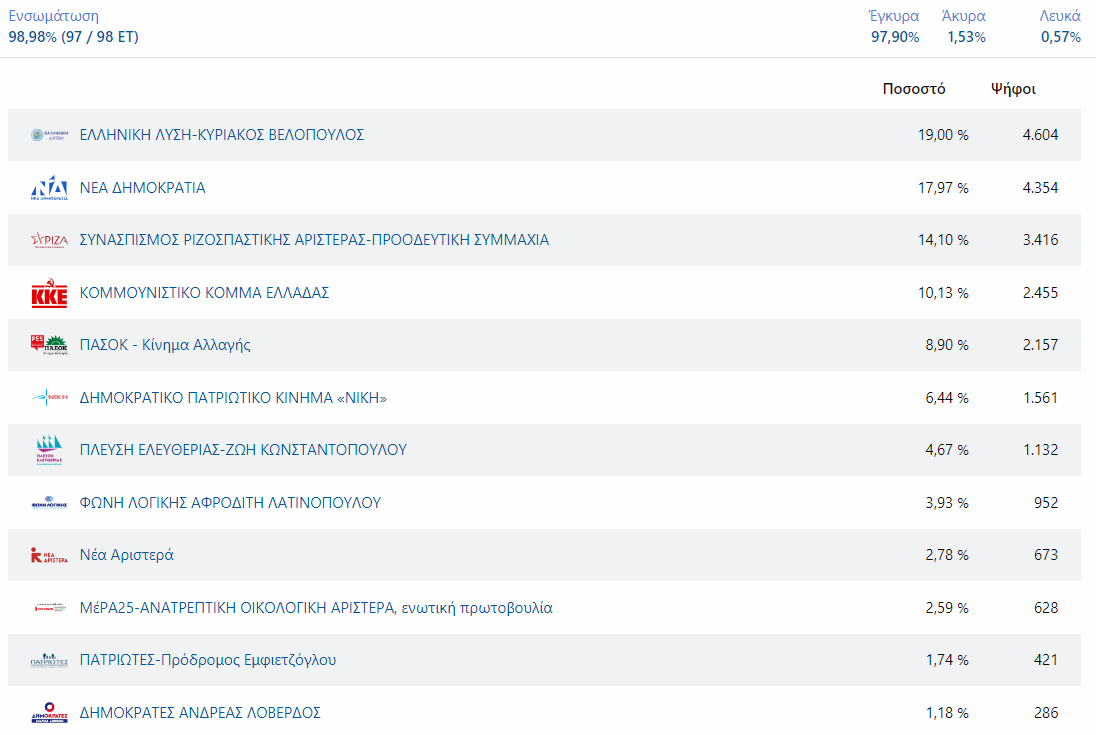Click the 3,93 % percentage cell
This screenshot has width=1096, height=735.
947,502
